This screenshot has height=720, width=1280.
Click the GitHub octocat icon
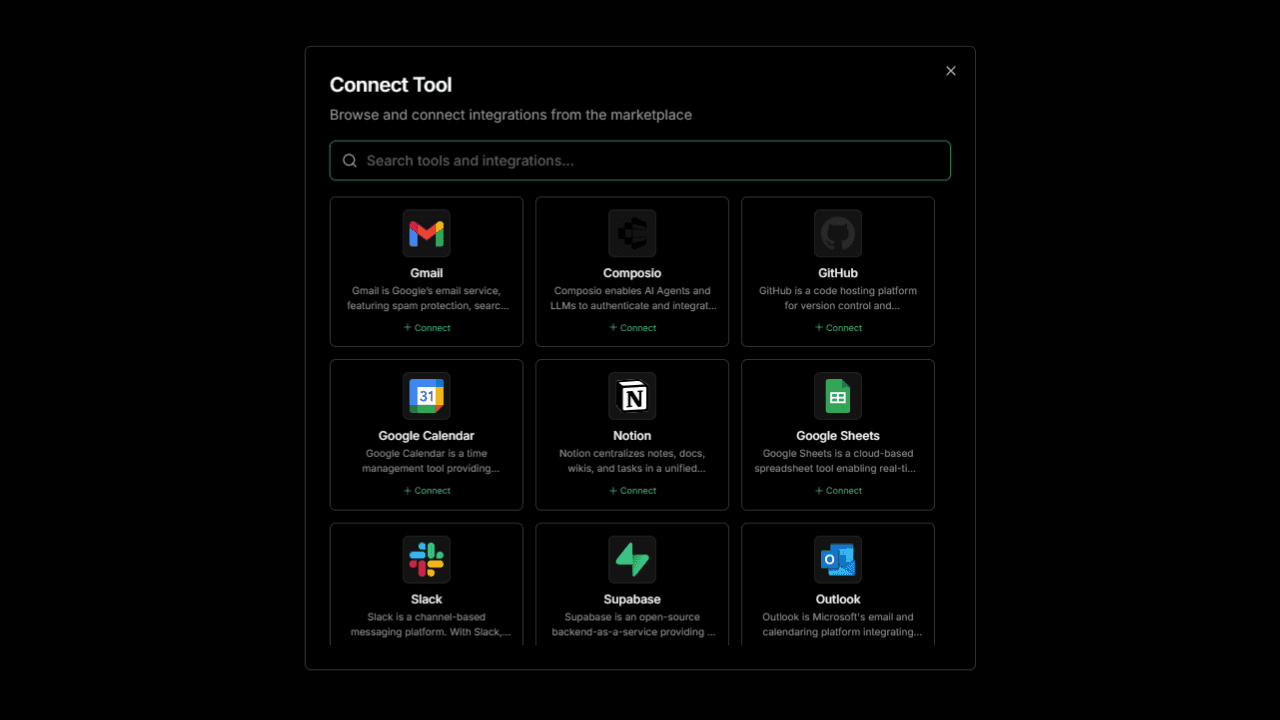[x=838, y=234]
